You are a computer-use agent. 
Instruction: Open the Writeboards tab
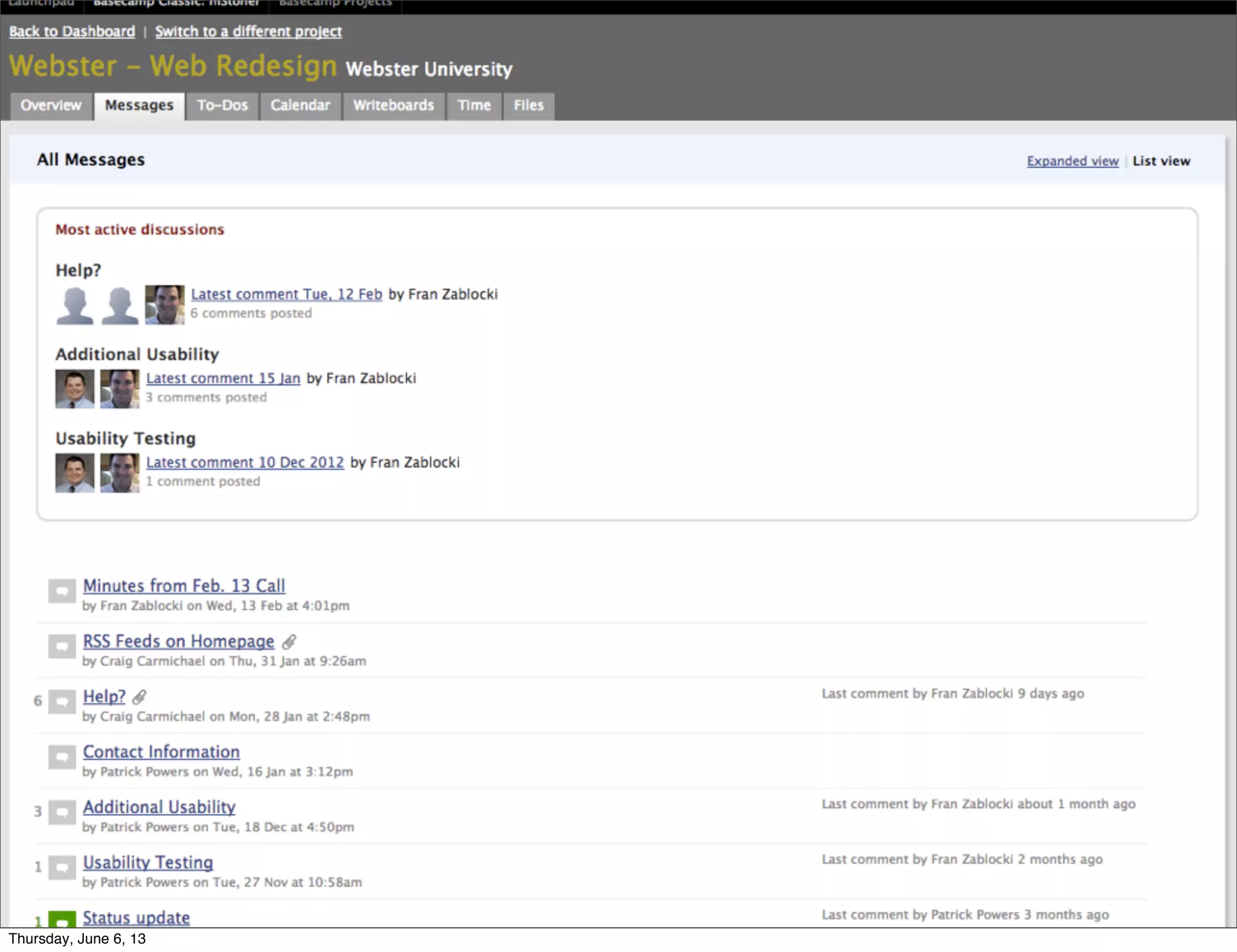tap(393, 106)
